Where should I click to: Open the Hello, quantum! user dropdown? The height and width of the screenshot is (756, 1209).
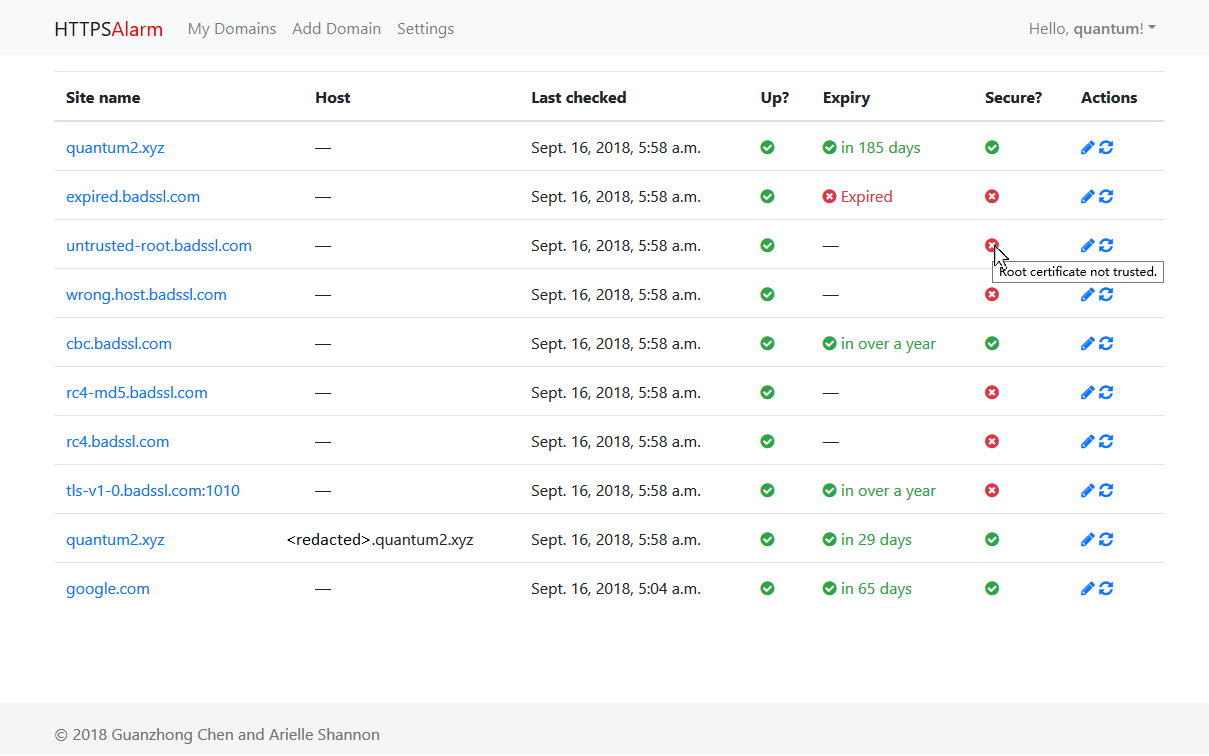[x=1091, y=29]
